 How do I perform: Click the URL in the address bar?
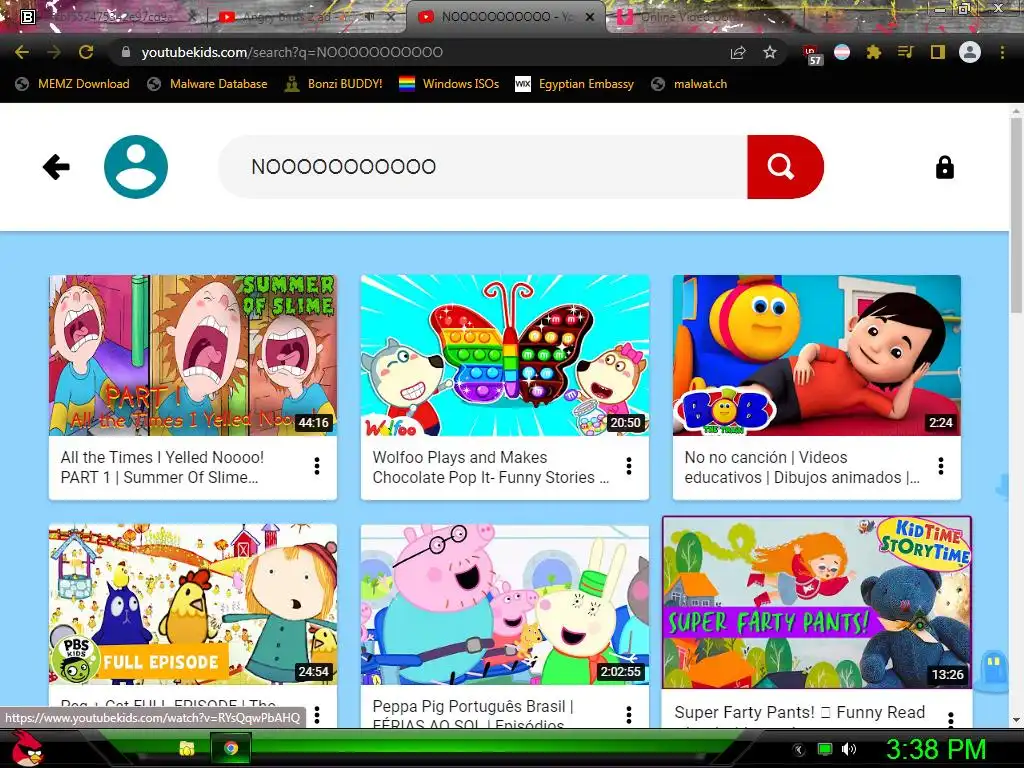pyautogui.click(x=292, y=52)
